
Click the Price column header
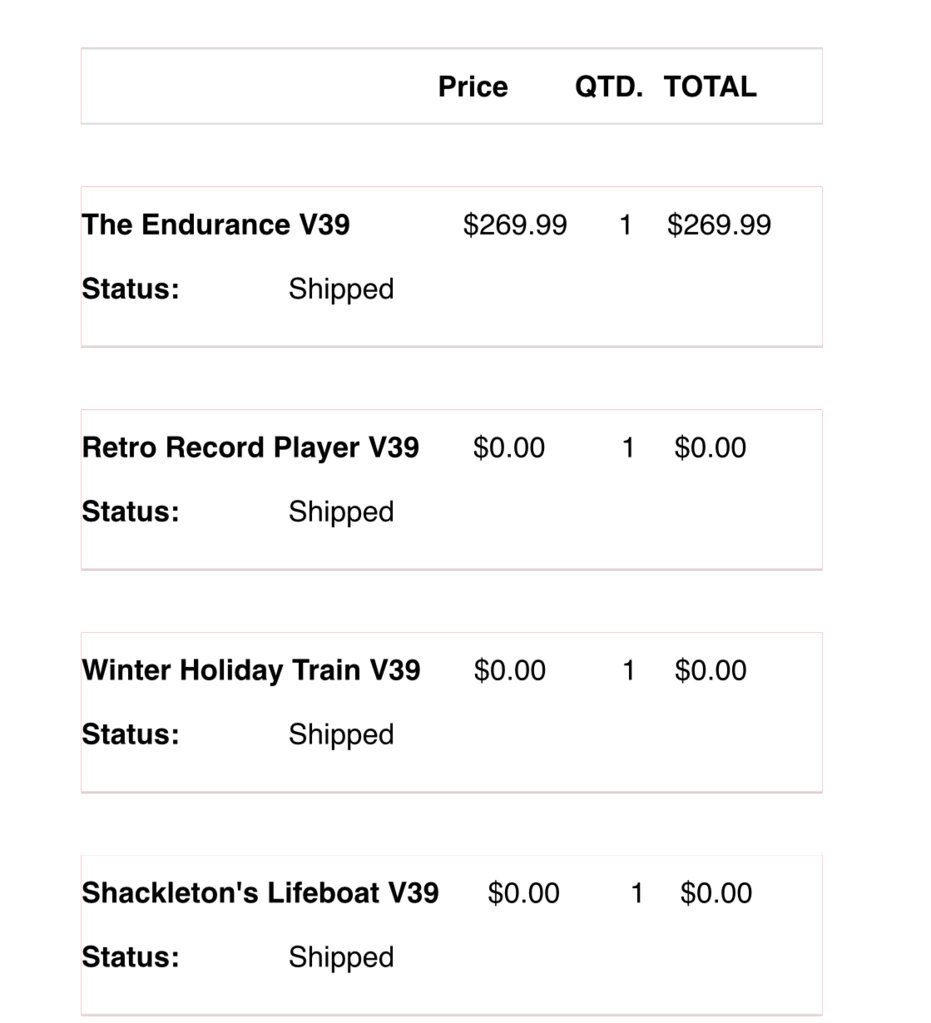coord(473,87)
